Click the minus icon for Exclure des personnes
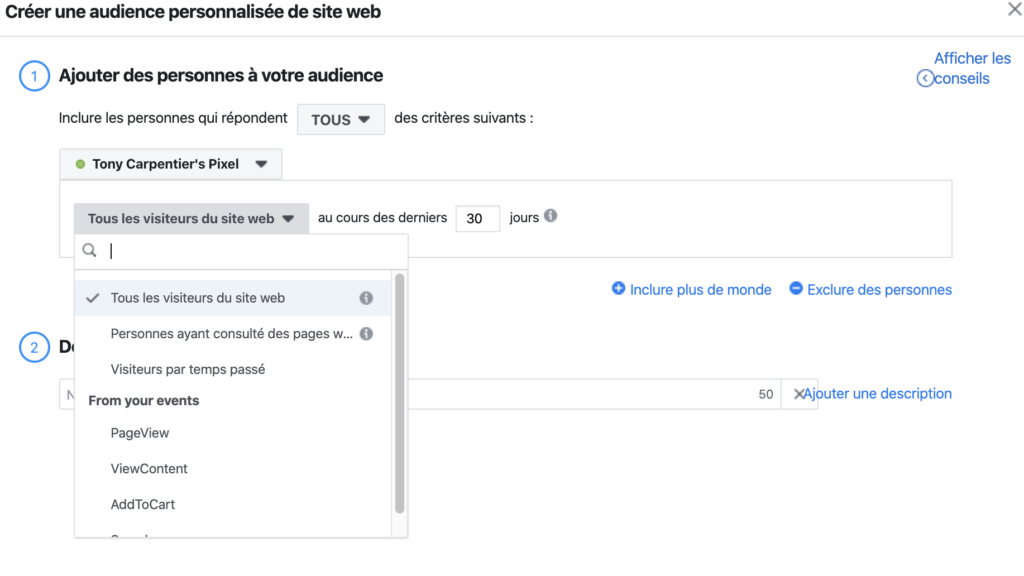The image size is (1024, 576). pyautogui.click(x=795, y=288)
